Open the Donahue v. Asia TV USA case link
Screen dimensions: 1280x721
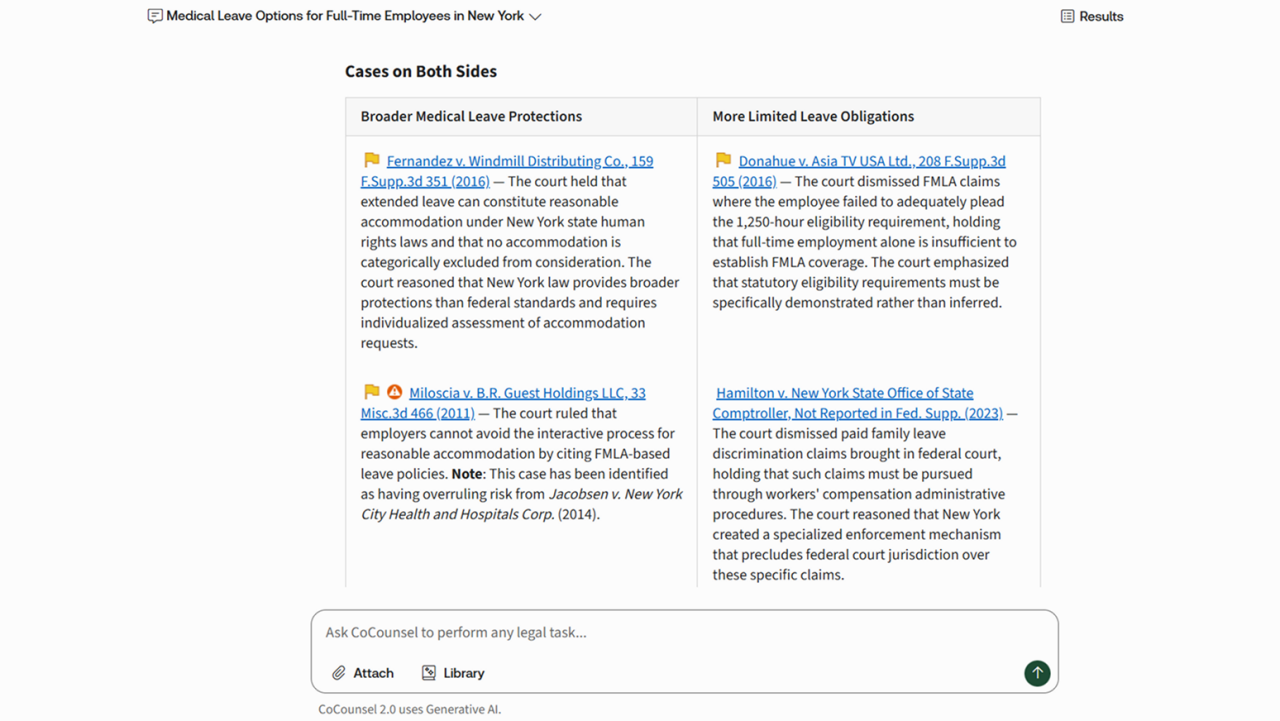coord(871,161)
